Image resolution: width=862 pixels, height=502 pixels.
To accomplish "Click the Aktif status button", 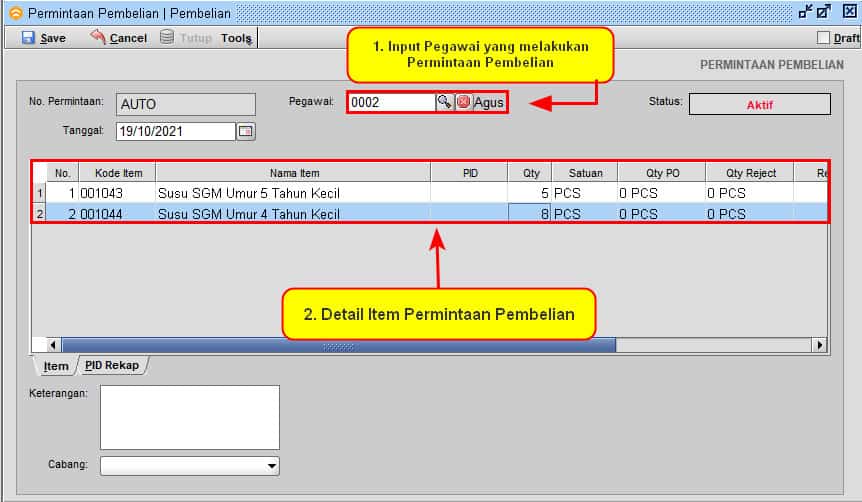I will pyautogui.click(x=759, y=104).
